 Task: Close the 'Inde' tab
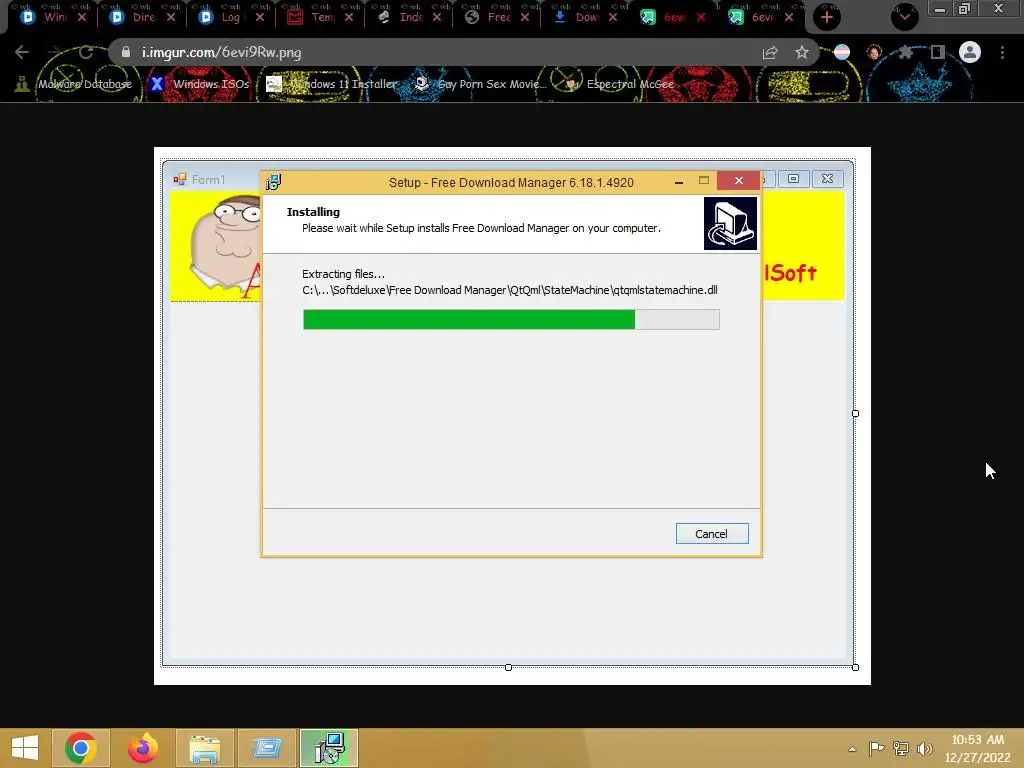437,17
